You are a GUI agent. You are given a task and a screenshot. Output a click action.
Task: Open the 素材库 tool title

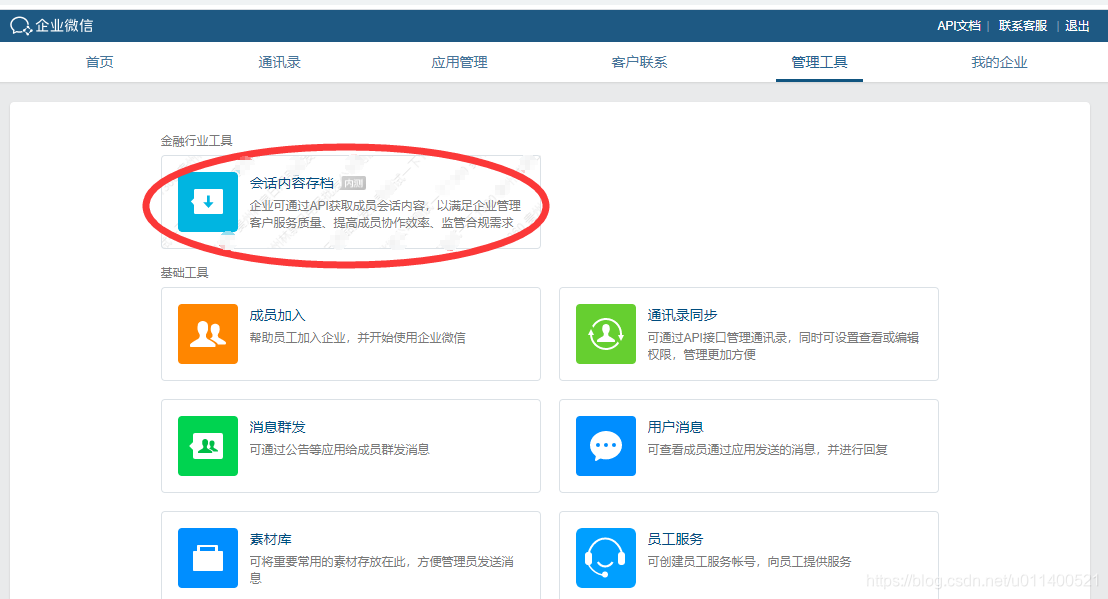coord(271,540)
